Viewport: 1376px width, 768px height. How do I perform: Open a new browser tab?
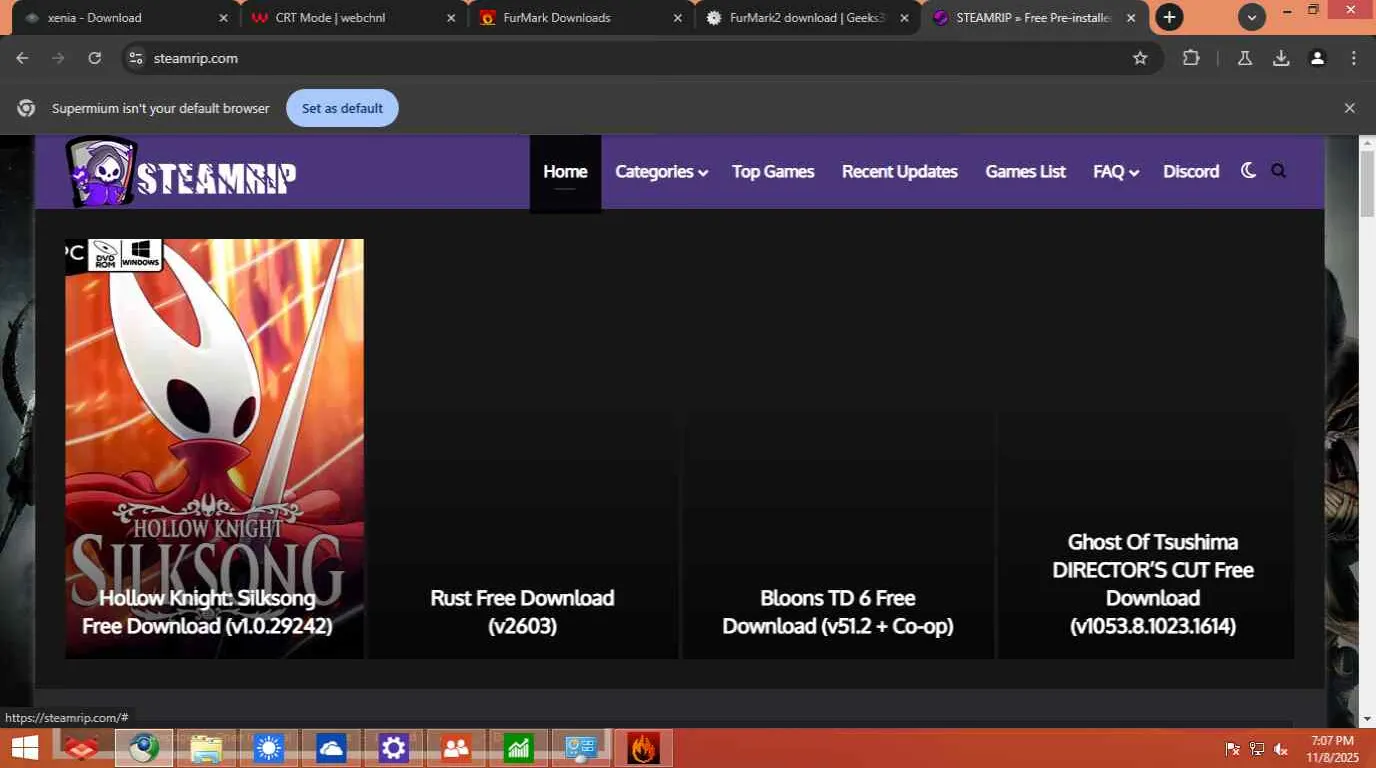[x=1169, y=17]
